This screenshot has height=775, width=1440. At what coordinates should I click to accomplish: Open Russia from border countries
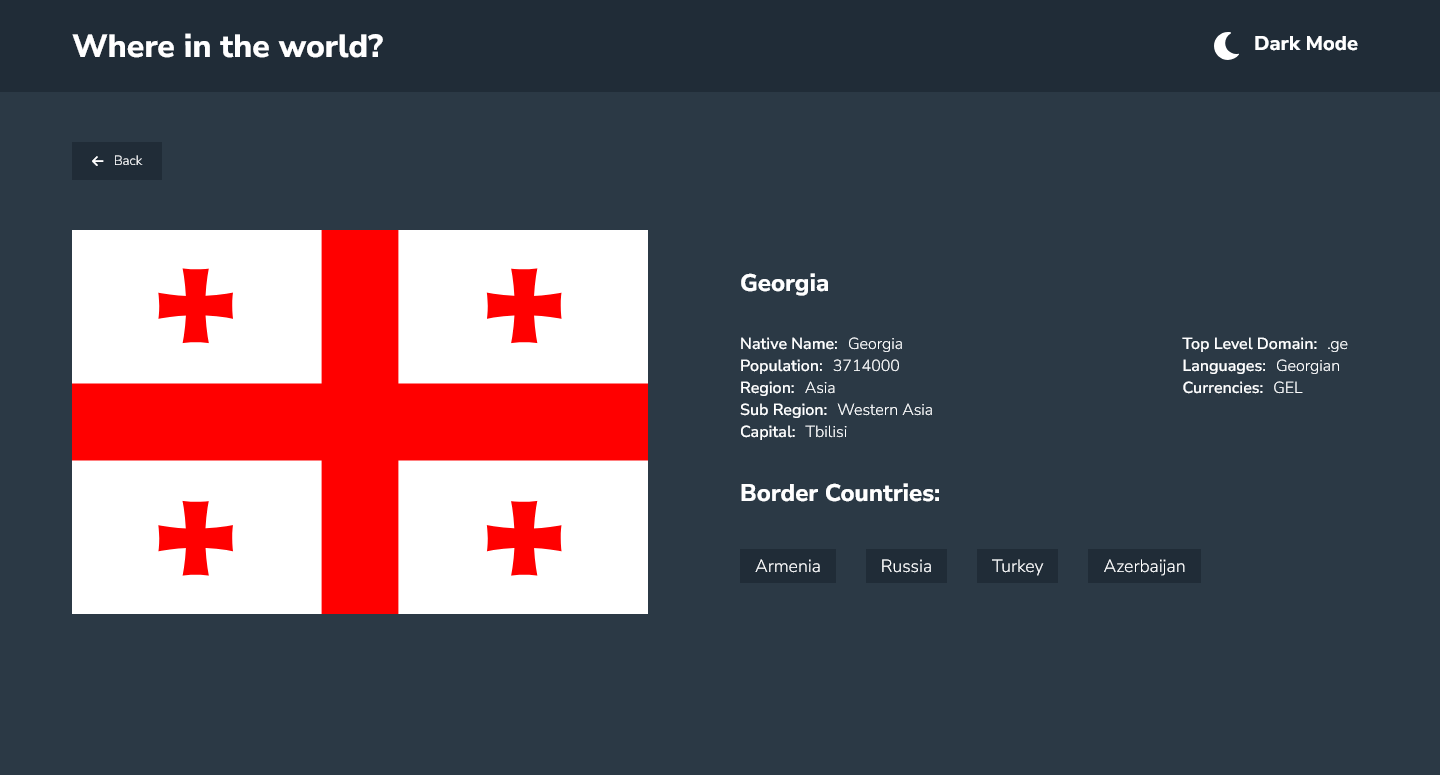906,565
